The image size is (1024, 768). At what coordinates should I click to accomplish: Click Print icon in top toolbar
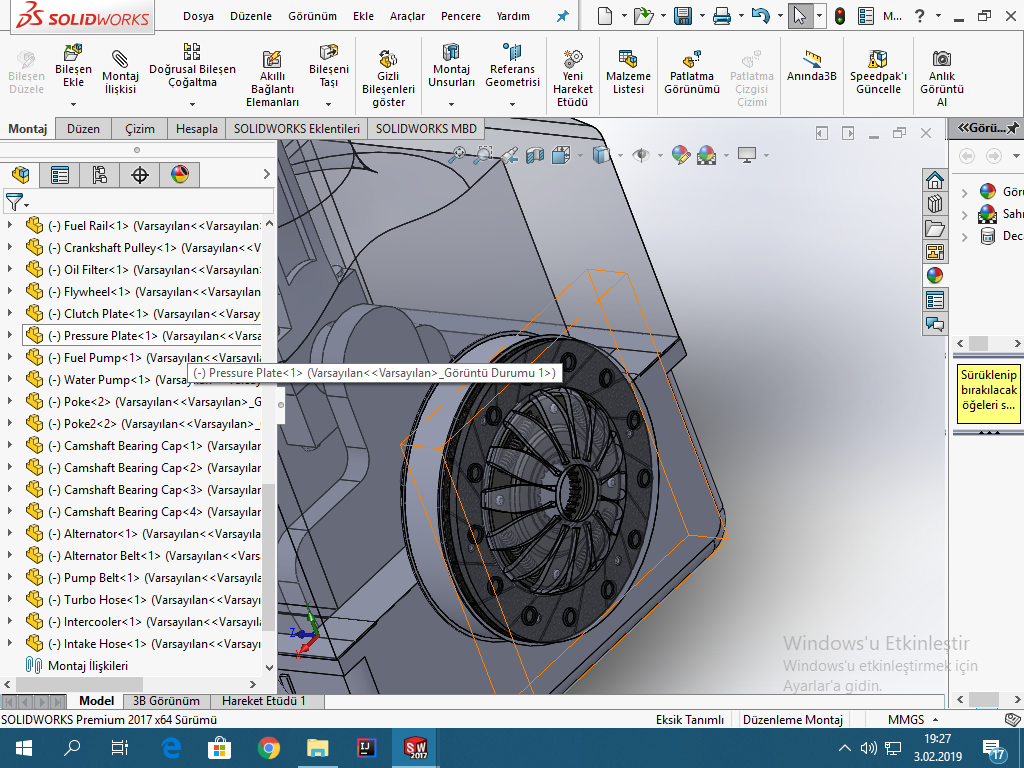click(722, 16)
